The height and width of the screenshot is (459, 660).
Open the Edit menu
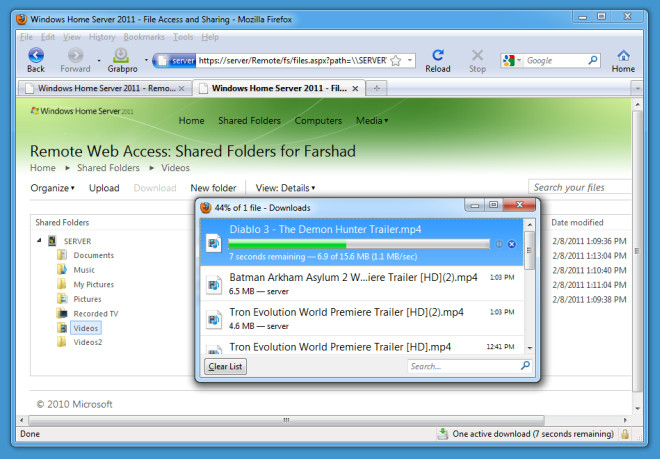tap(48, 37)
